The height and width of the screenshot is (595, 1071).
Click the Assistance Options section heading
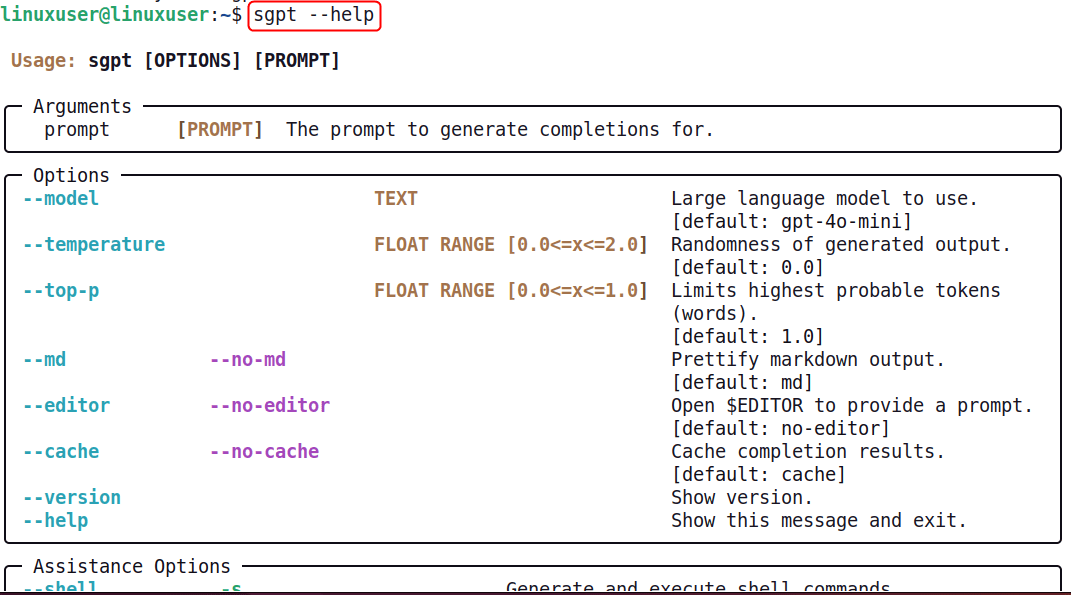tap(131, 566)
